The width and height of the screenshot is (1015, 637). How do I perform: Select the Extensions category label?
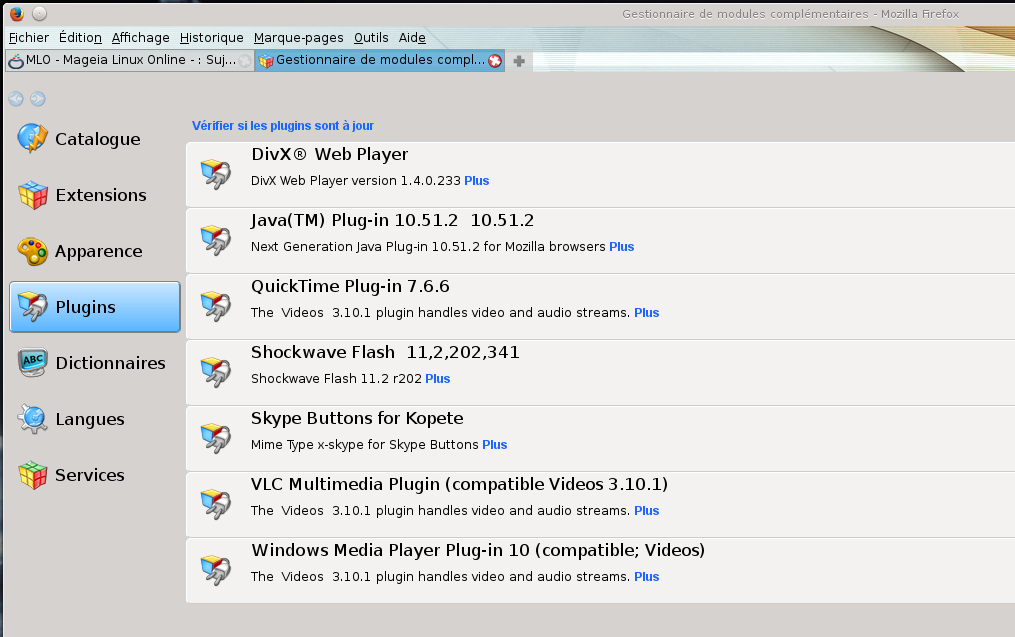click(x=101, y=195)
